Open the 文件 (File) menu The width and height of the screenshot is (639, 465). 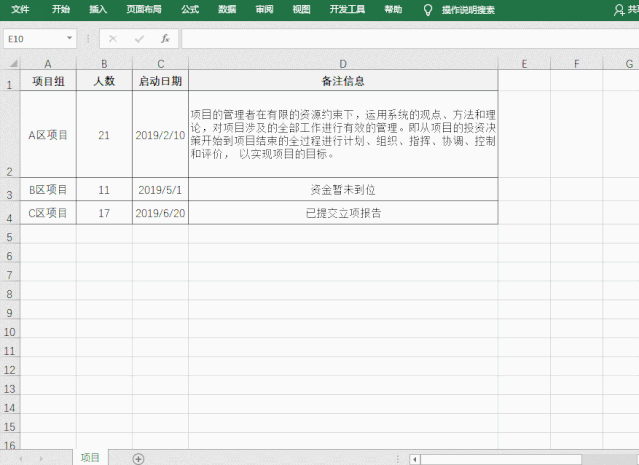(20, 9)
